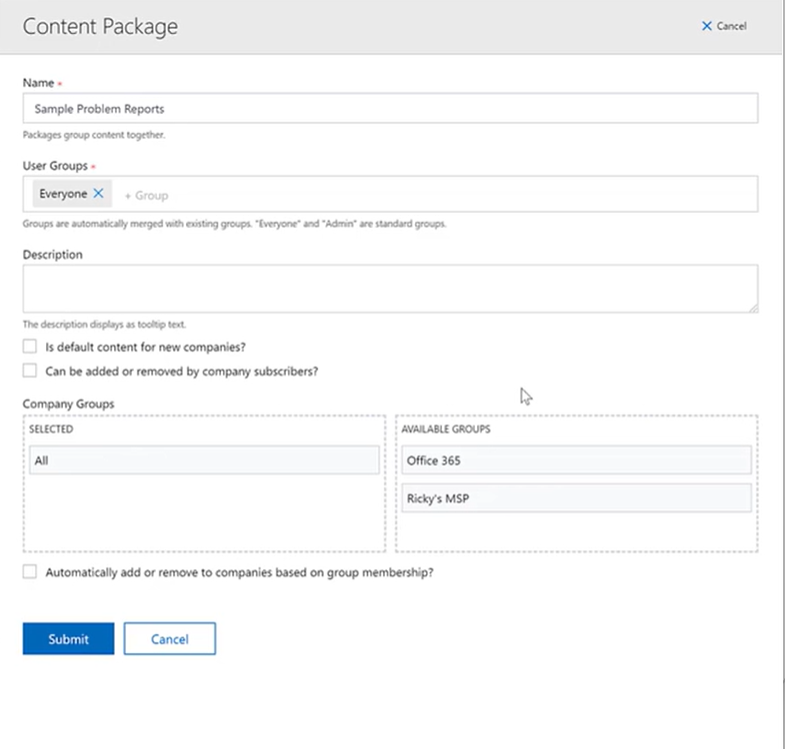This screenshot has height=749, width=785.
Task: Click the 'Content Package' title
Action: (x=100, y=27)
